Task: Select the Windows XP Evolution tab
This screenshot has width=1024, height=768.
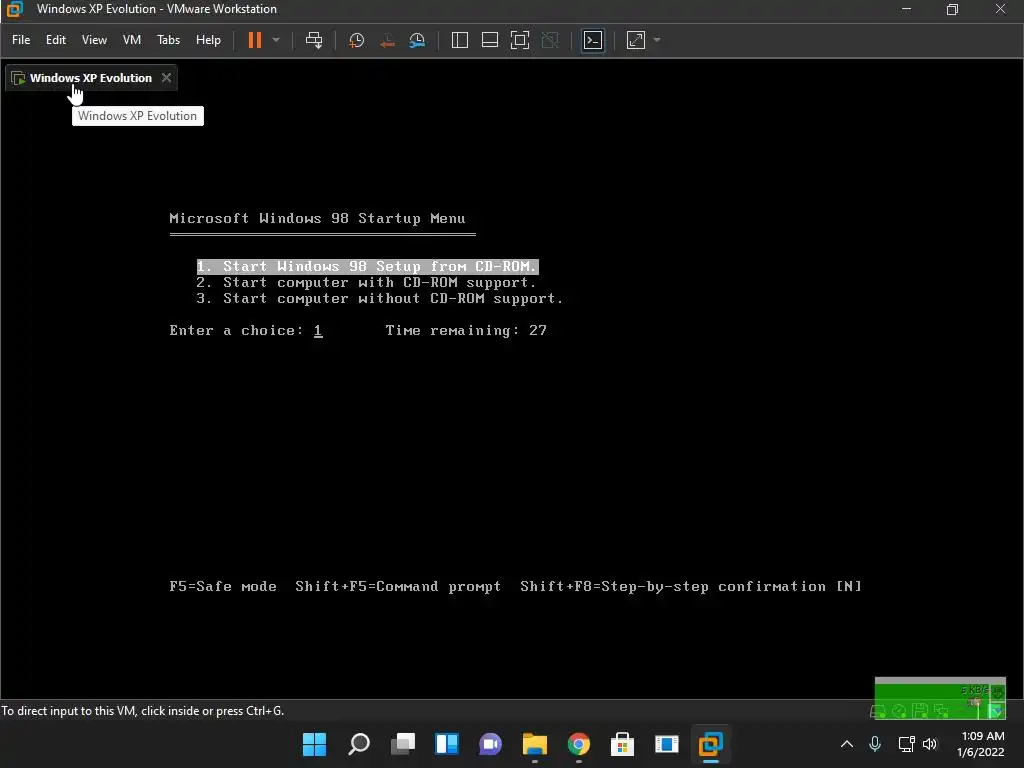Action: [90, 78]
